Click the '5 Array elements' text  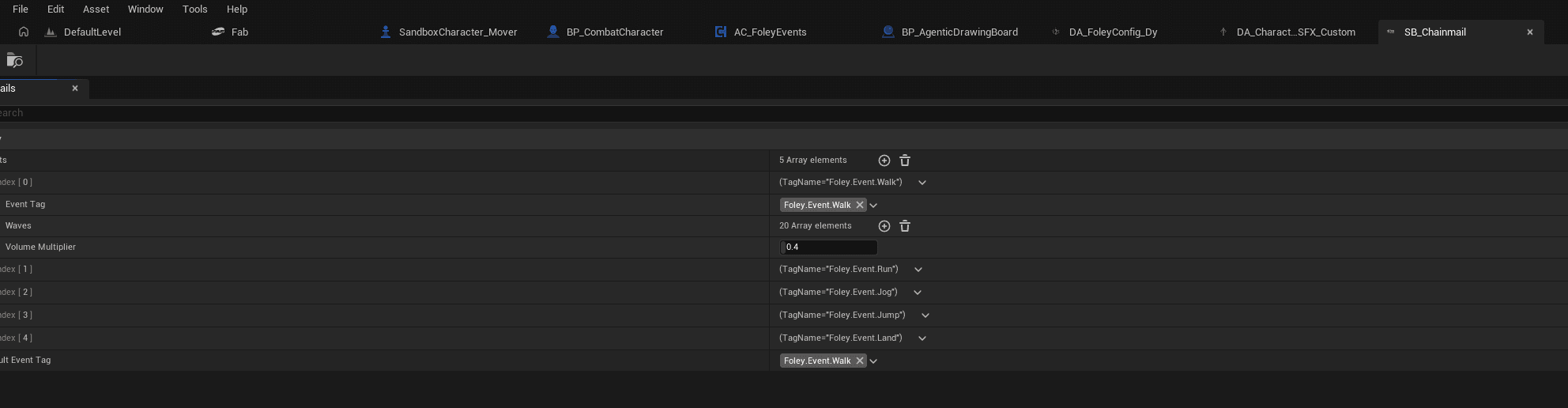tap(813, 161)
